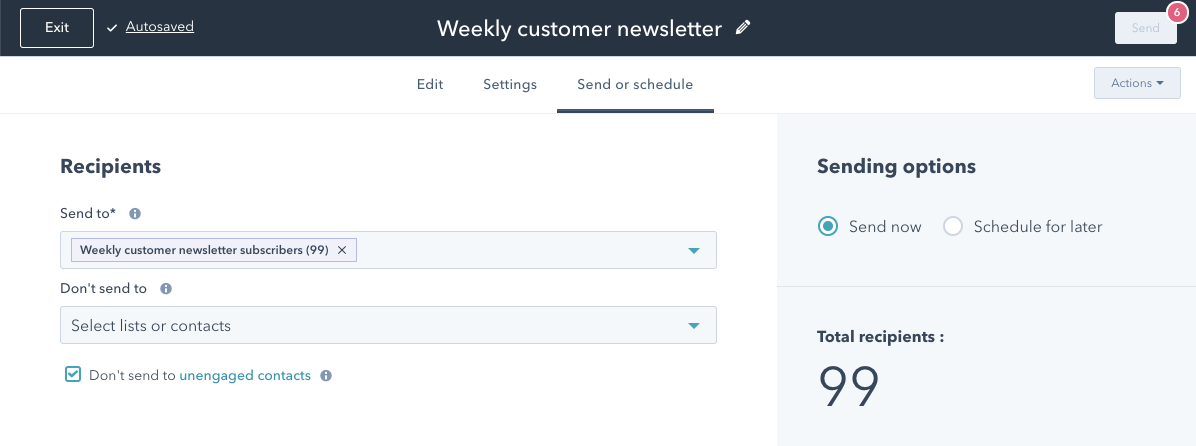Click the checkmark icon beside Autosaved

(112, 27)
